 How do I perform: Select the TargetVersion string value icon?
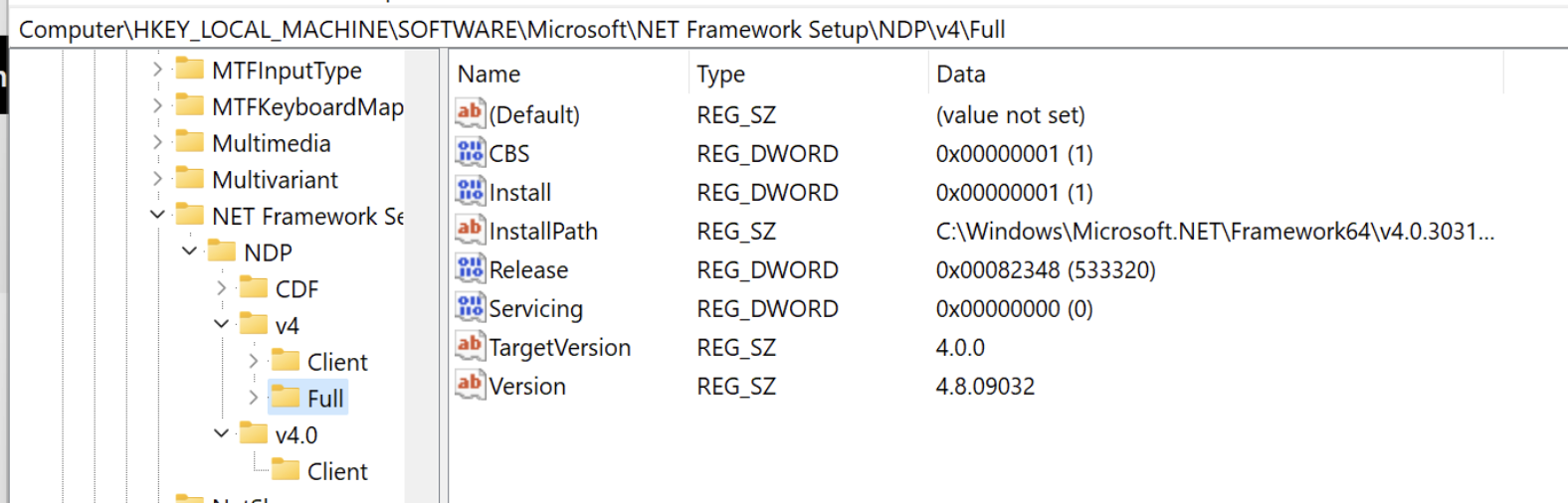tap(470, 347)
